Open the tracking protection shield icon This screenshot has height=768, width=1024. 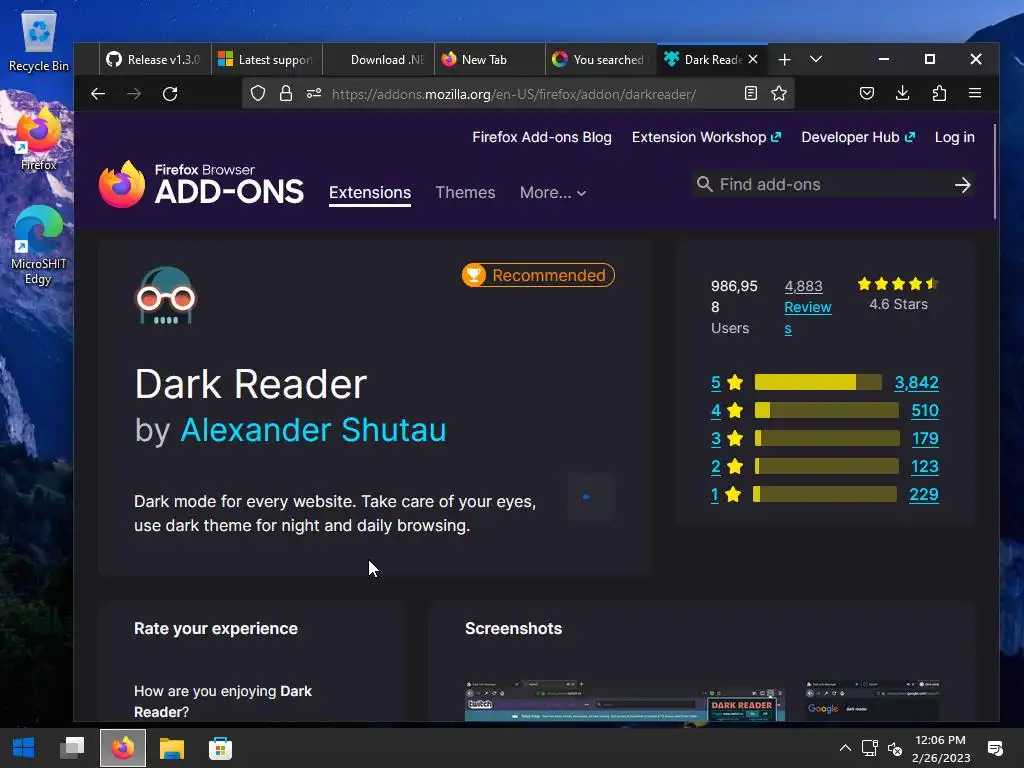point(258,93)
